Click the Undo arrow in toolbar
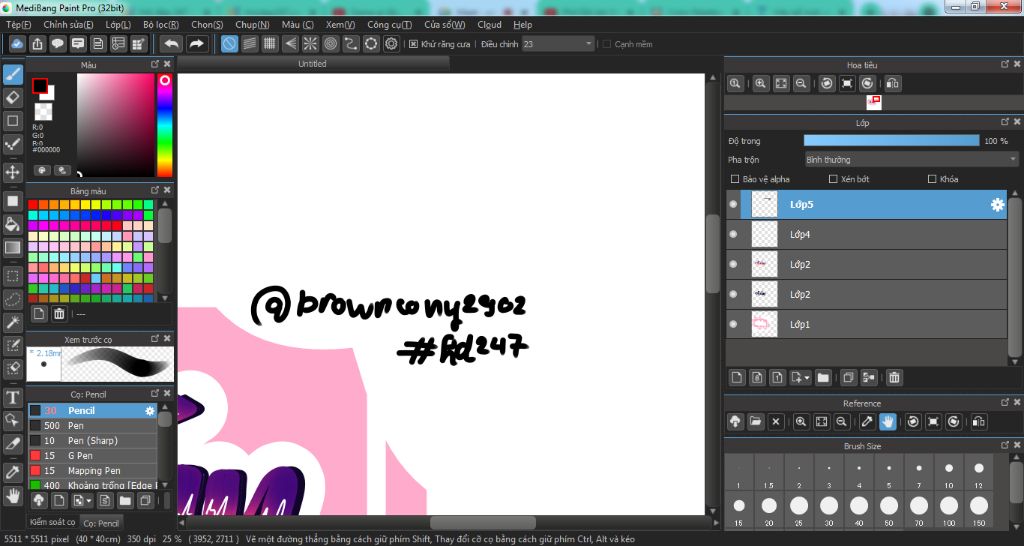The width and height of the screenshot is (1024, 546). click(x=172, y=44)
